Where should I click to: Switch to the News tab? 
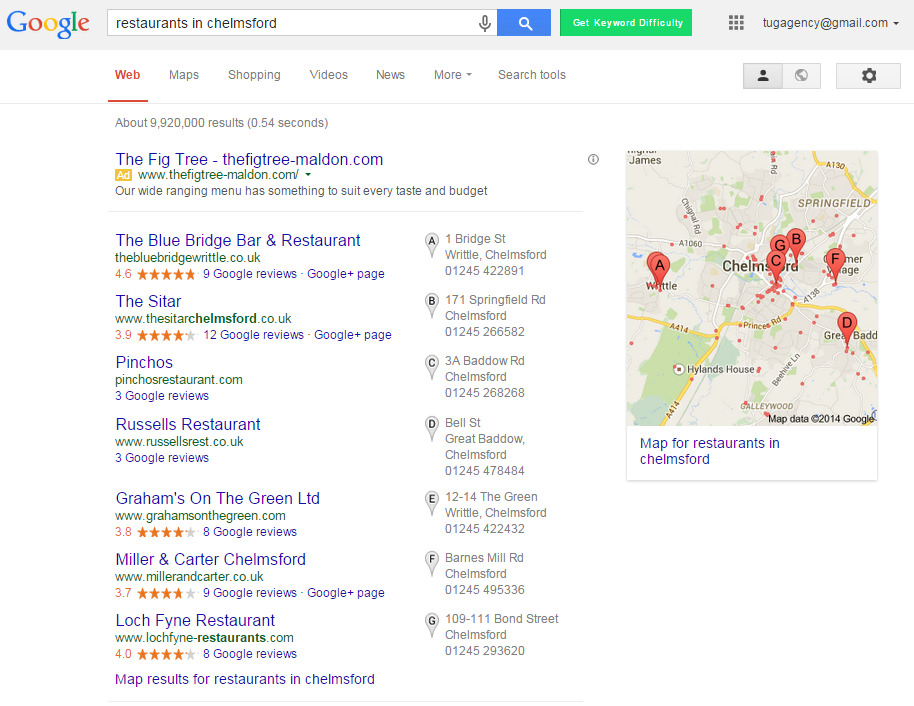(390, 75)
